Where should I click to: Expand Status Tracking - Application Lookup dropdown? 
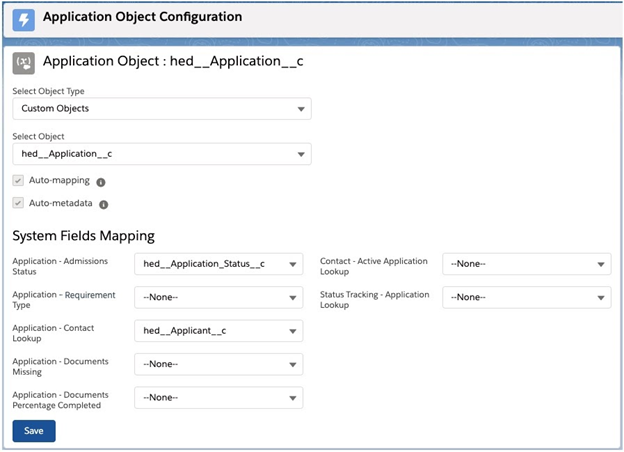coord(526,298)
